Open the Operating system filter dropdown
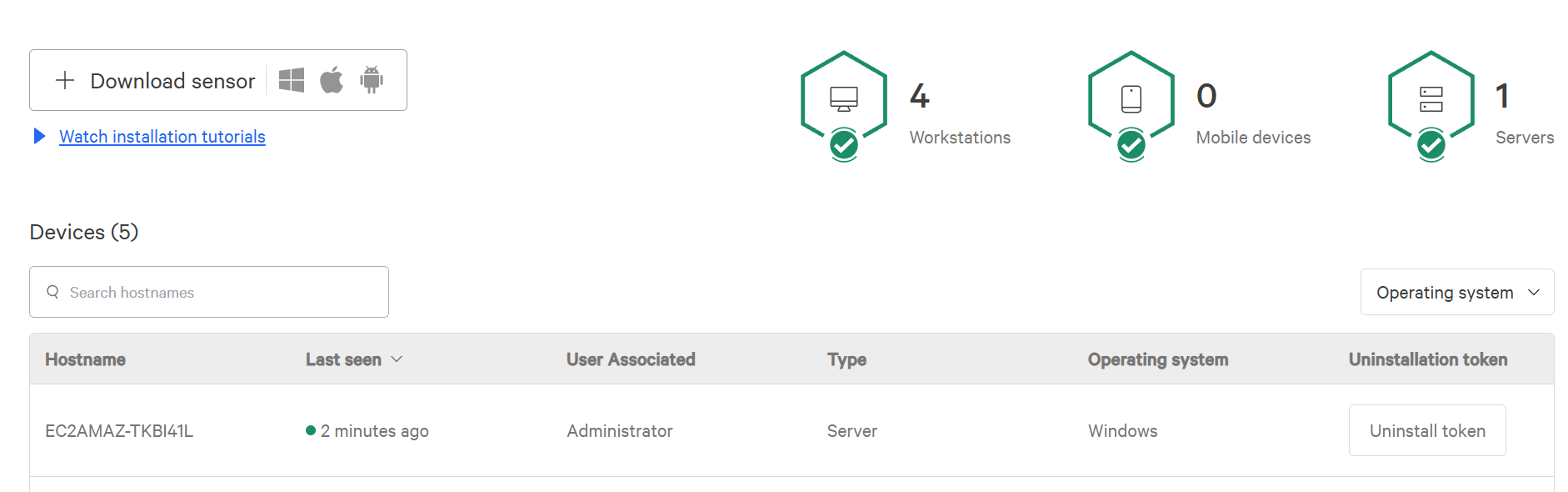The height and width of the screenshot is (492, 1568). tap(1456, 292)
